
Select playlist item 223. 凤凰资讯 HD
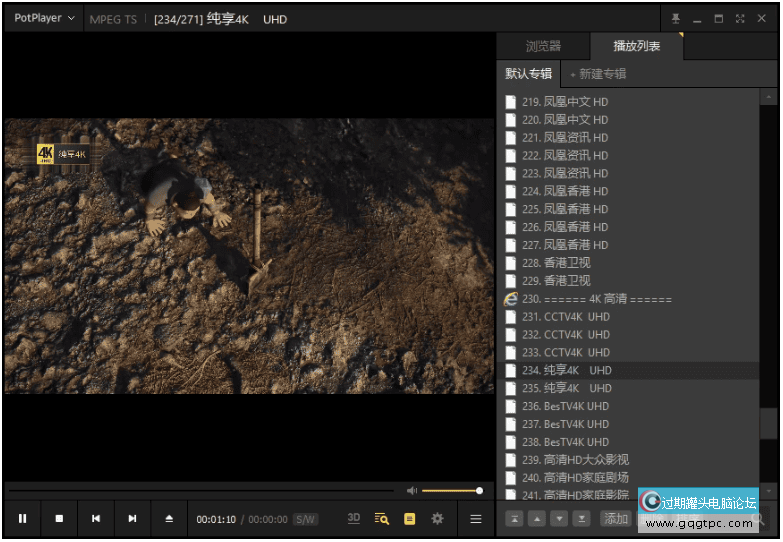628,173
